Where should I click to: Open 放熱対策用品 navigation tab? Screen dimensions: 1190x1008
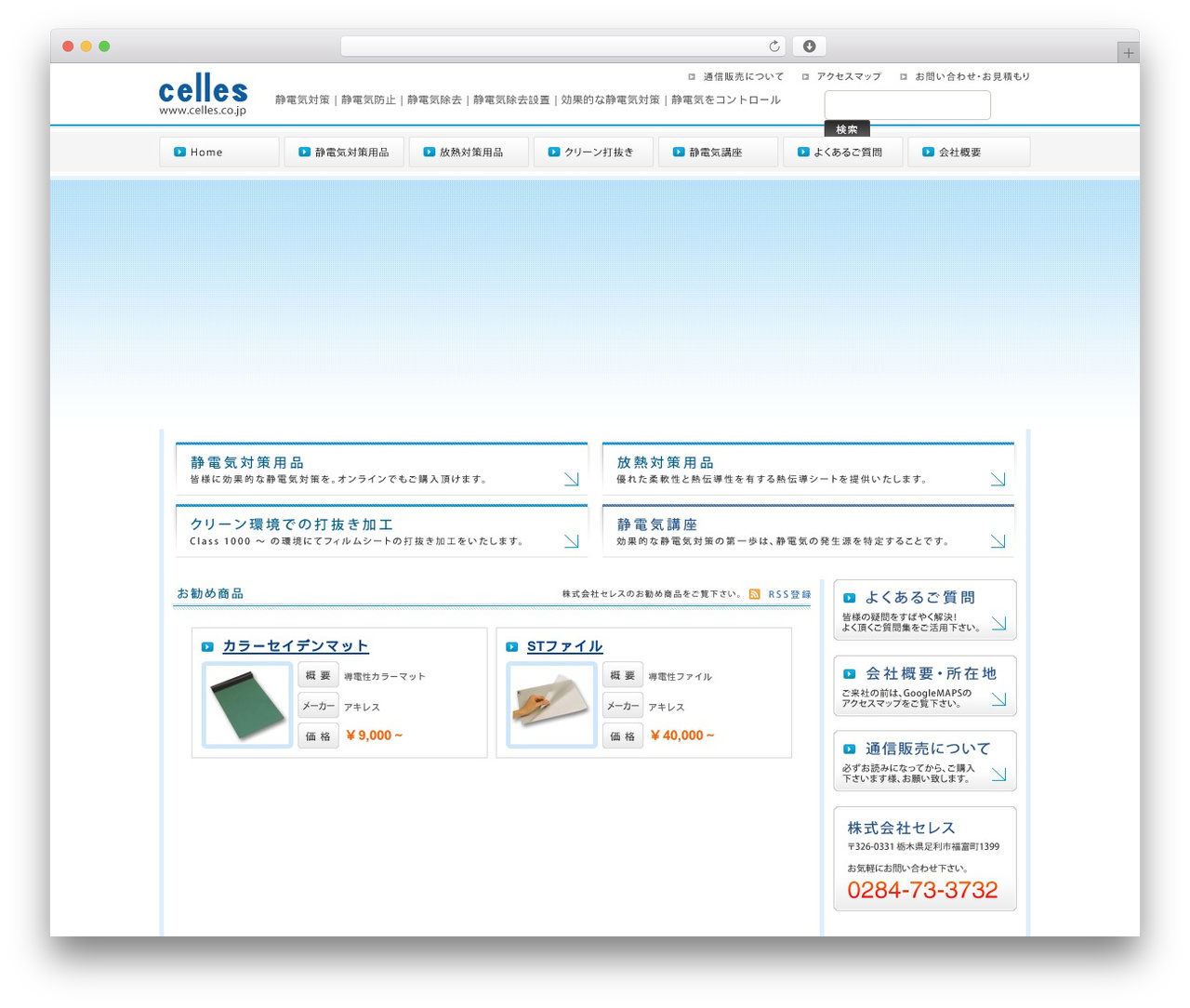469,152
